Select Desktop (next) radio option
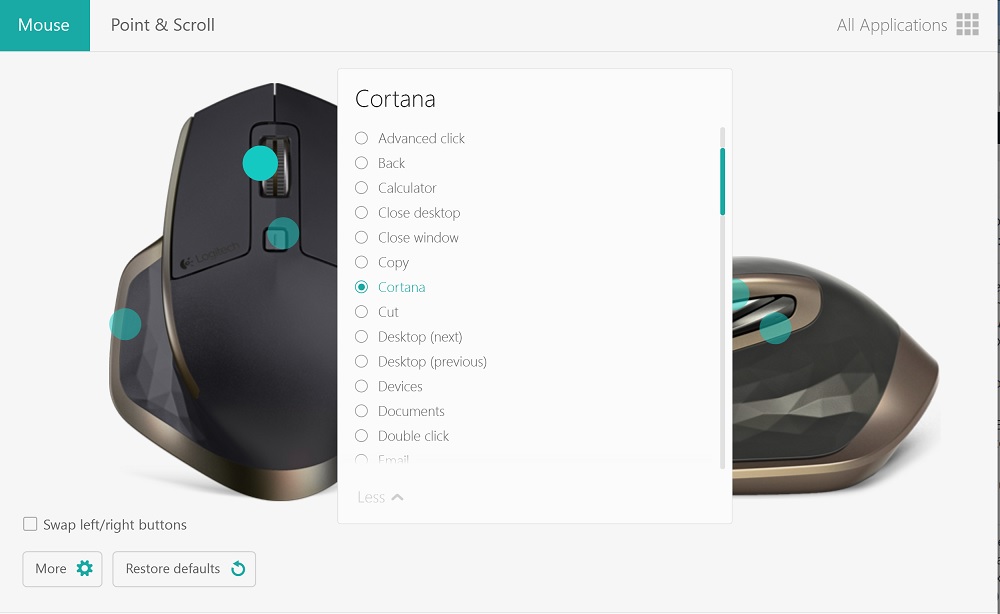This screenshot has width=1000, height=614. click(361, 336)
